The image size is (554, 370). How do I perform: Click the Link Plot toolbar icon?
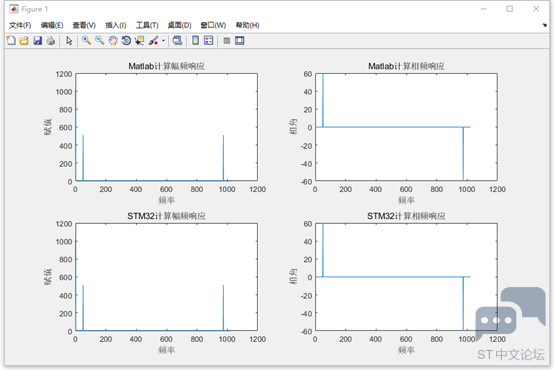[x=177, y=41]
